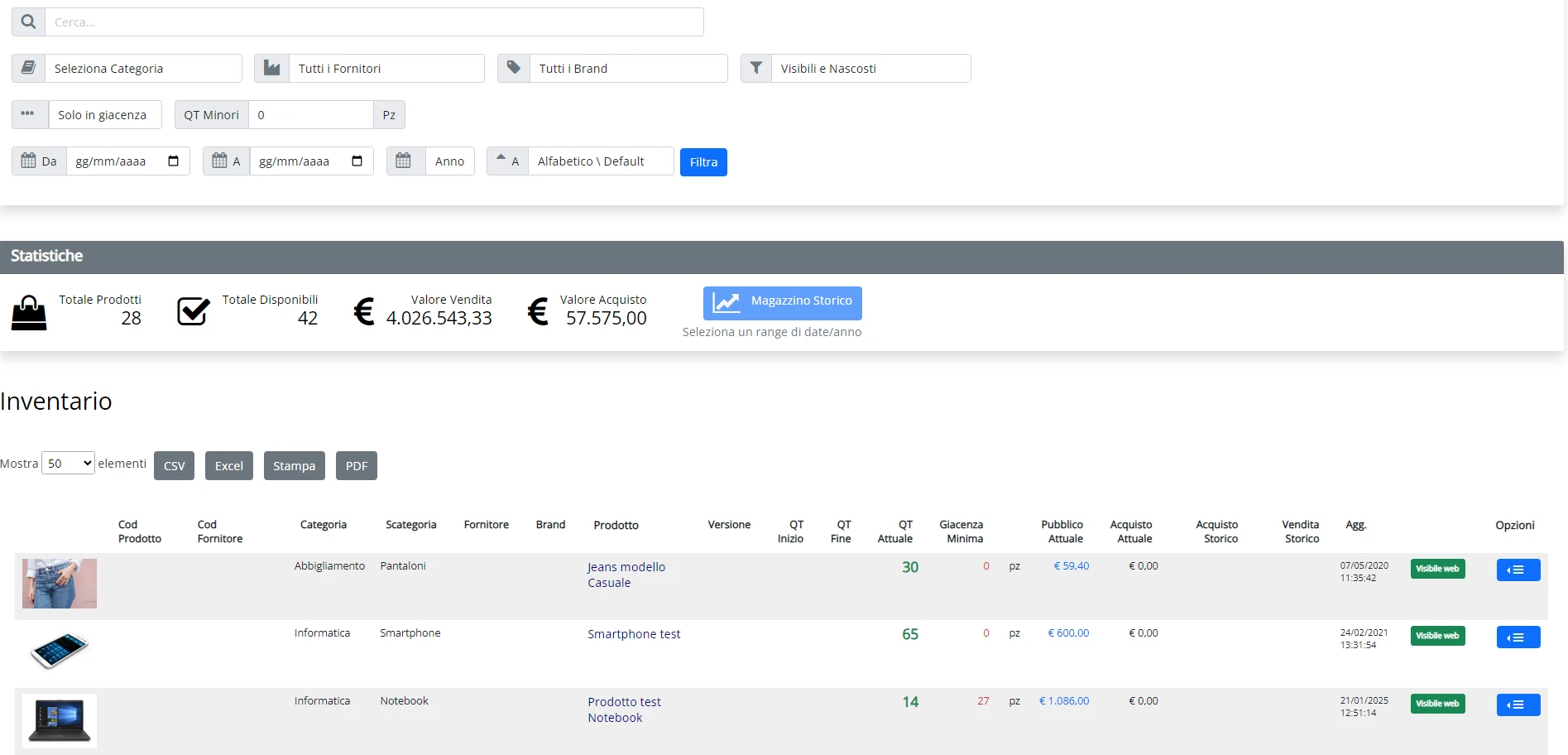Export inventory as CSV
This screenshot has width=1568, height=755.
(175, 465)
